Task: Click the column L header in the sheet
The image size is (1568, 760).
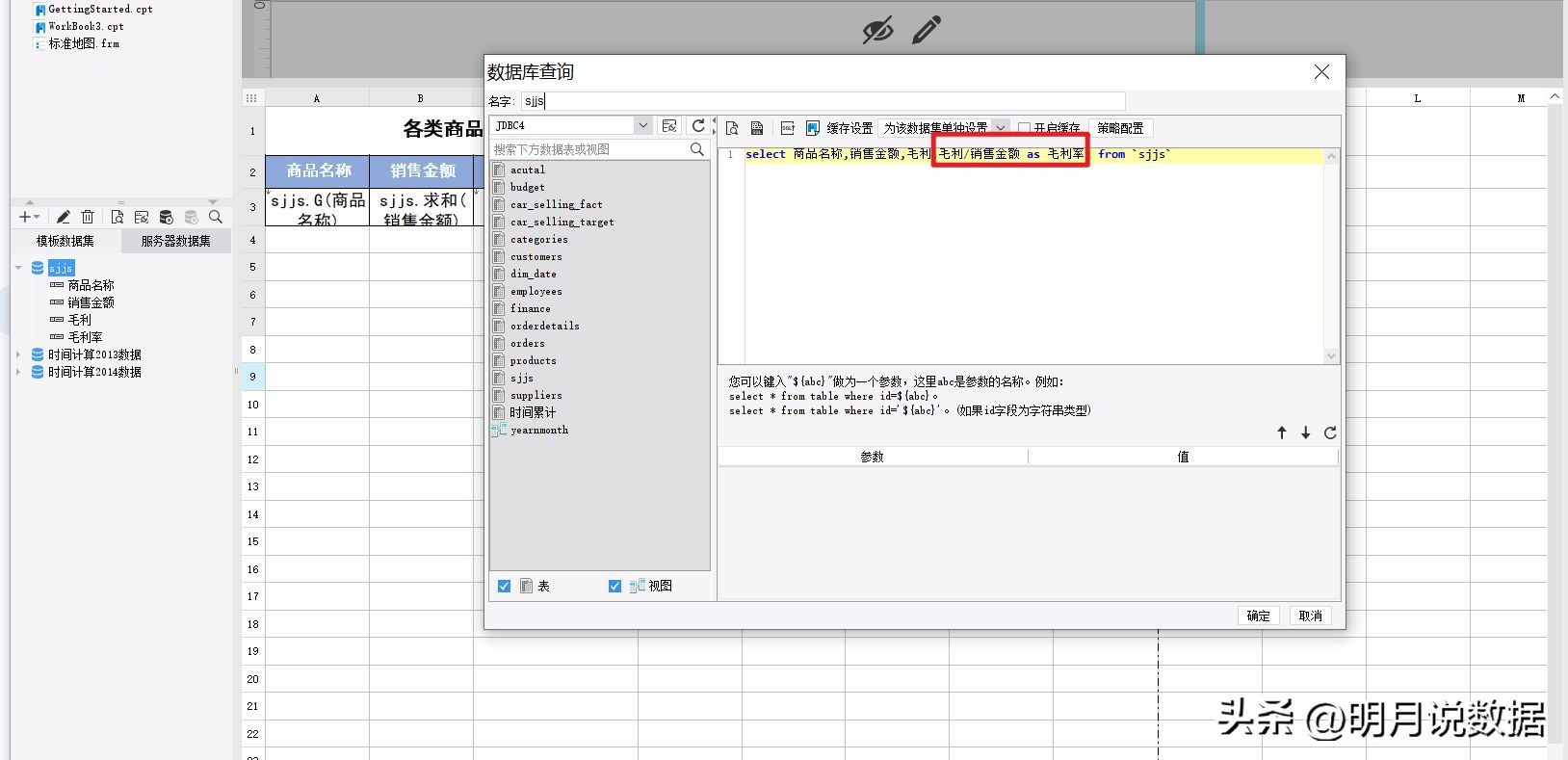Action: (1418, 98)
